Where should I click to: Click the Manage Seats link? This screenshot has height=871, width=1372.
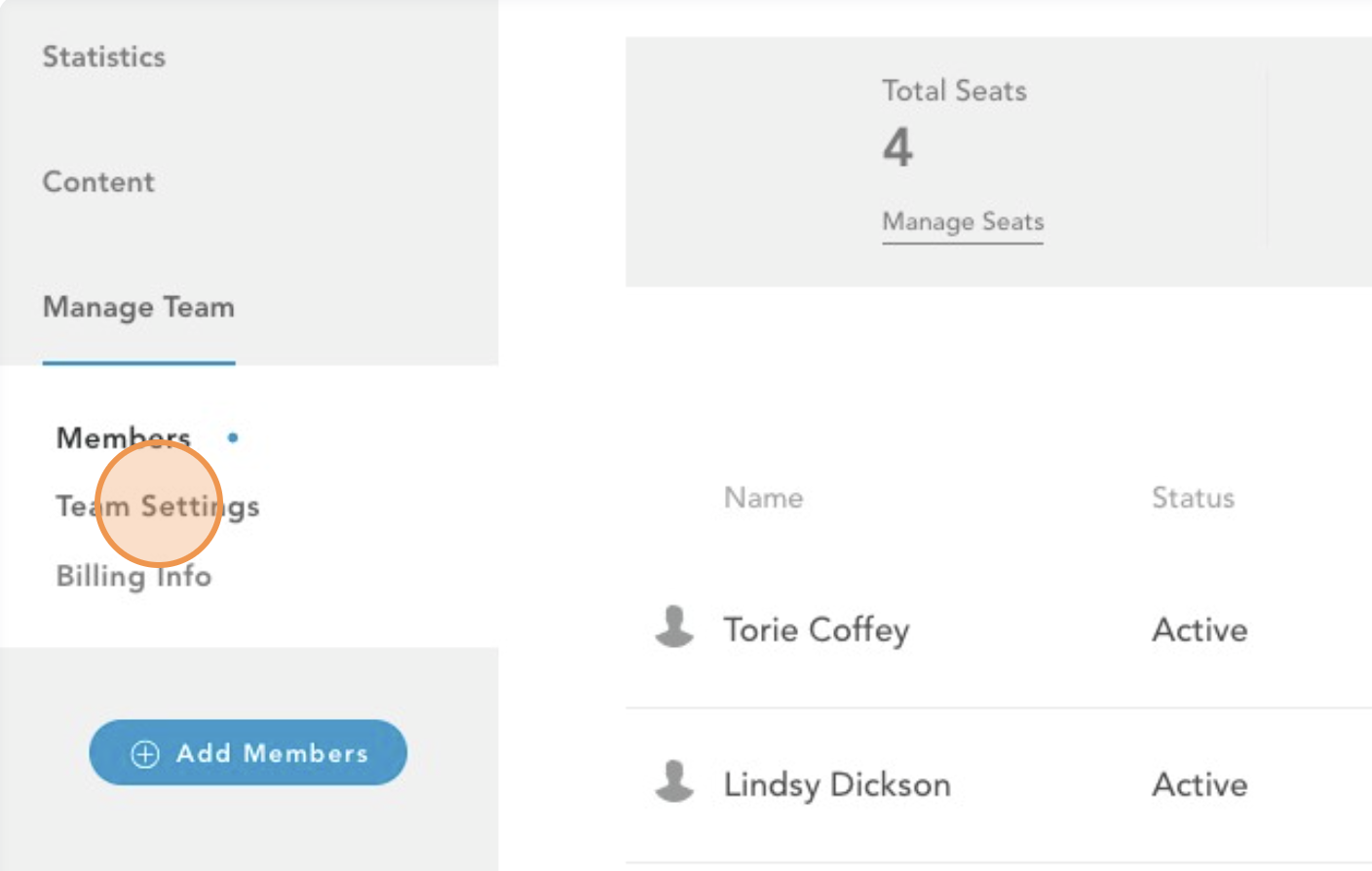[x=963, y=222]
